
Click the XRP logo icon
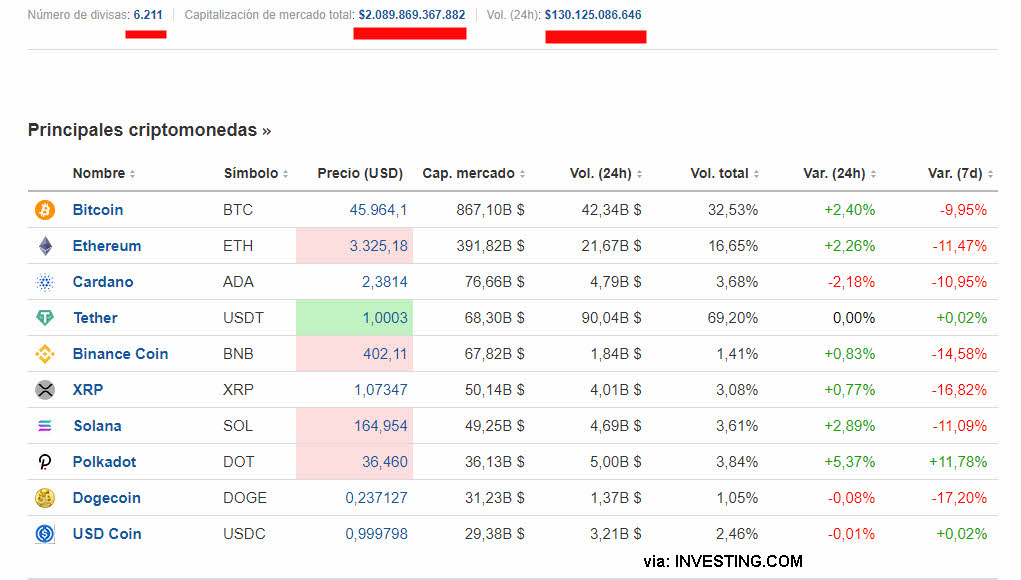(x=45, y=390)
